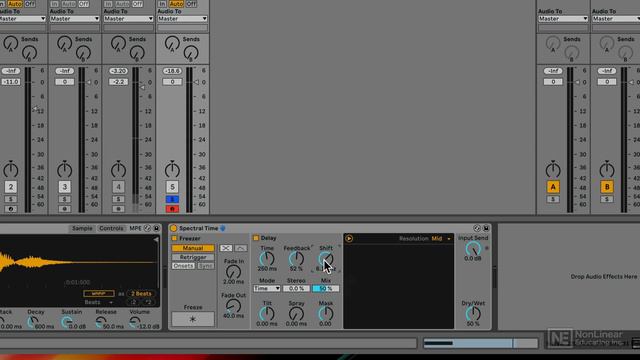640x360 pixels.
Task: Switch to Sample tab in sampler
Action: [82, 228]
